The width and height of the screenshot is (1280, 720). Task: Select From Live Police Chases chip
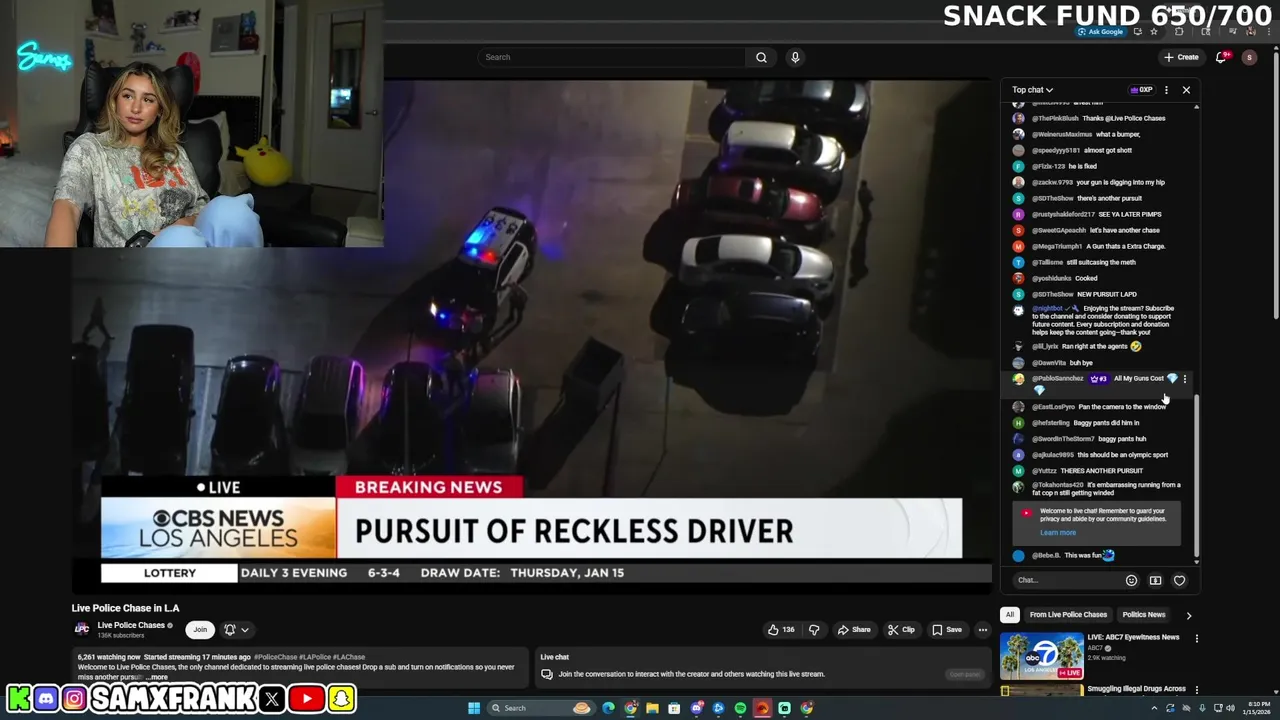coord(1068,615)
